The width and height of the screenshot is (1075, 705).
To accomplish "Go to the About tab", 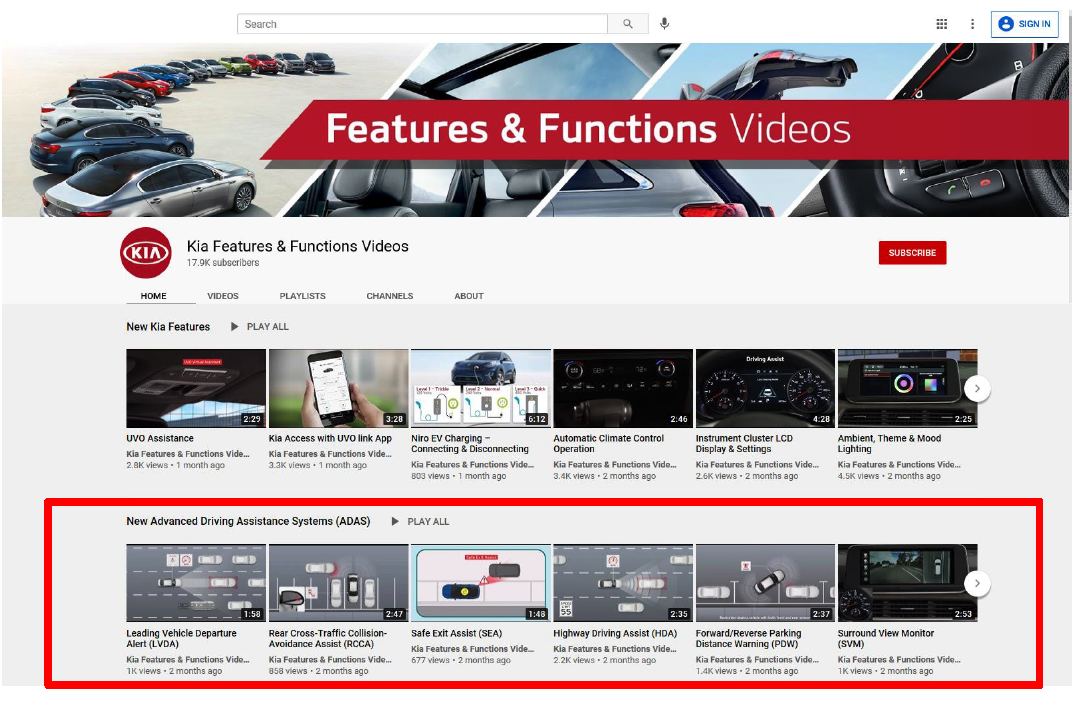I will coord(469,296).
